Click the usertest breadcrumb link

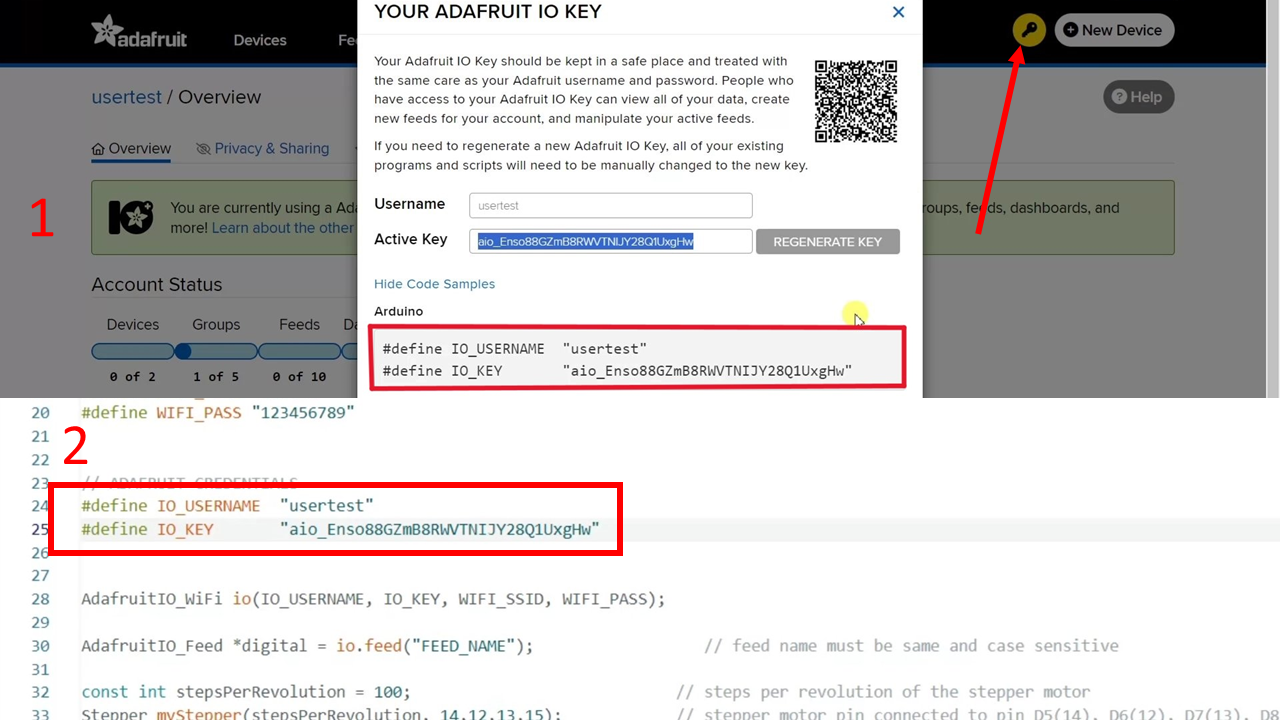point(126,97)
